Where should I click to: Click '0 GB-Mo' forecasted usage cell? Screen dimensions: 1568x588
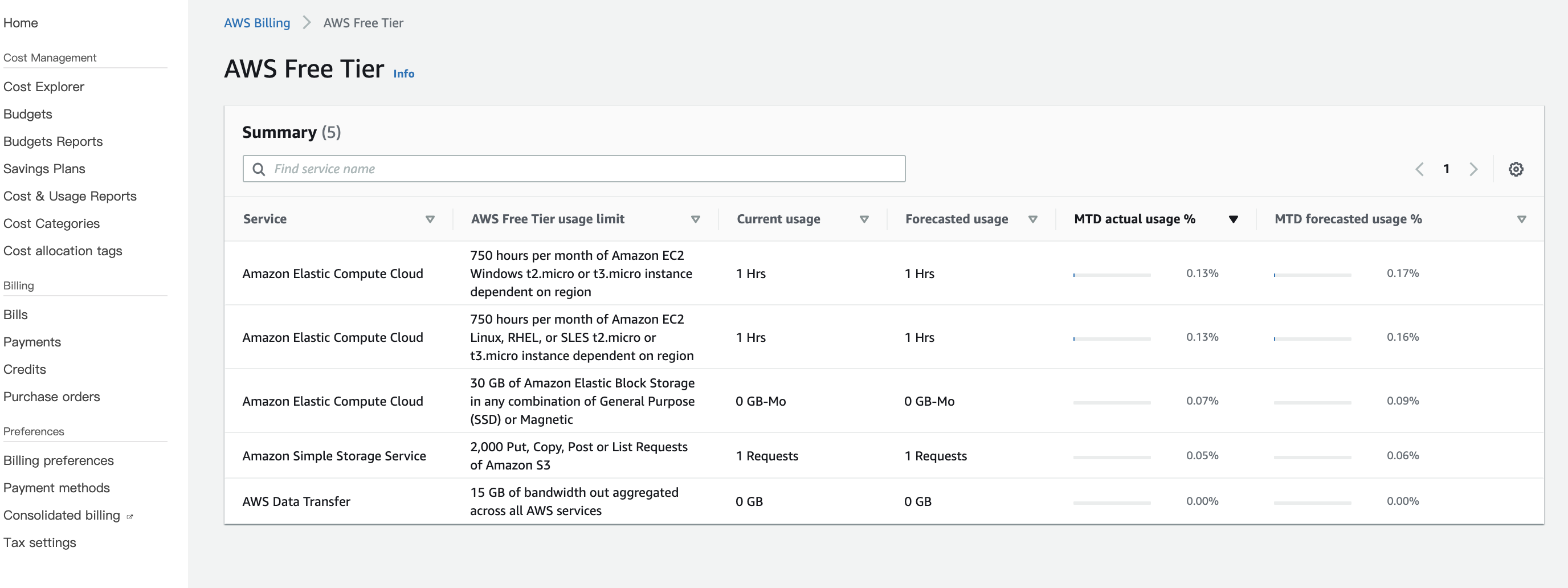click(x=929, y=402)
